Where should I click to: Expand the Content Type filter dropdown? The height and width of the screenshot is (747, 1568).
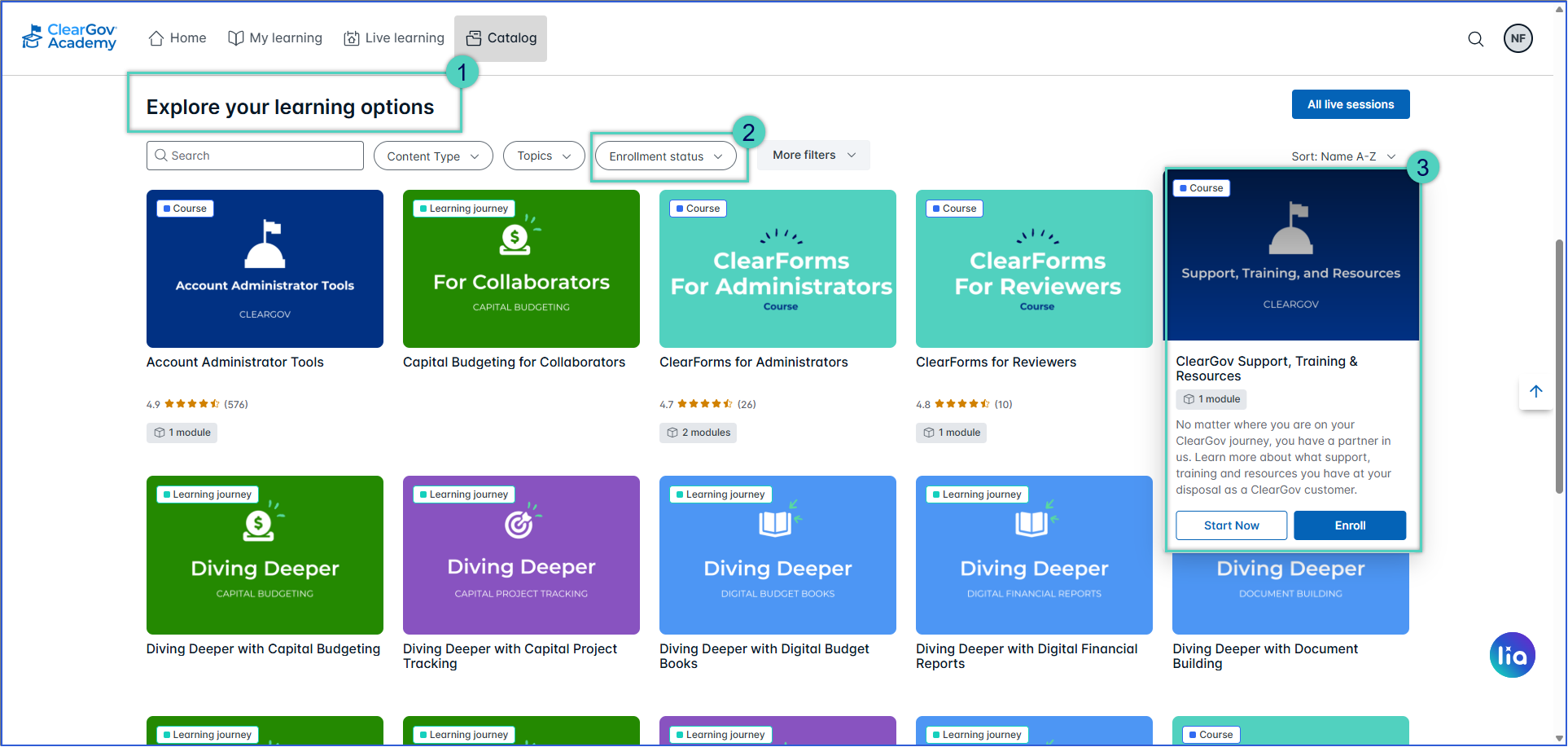point(433,156)
